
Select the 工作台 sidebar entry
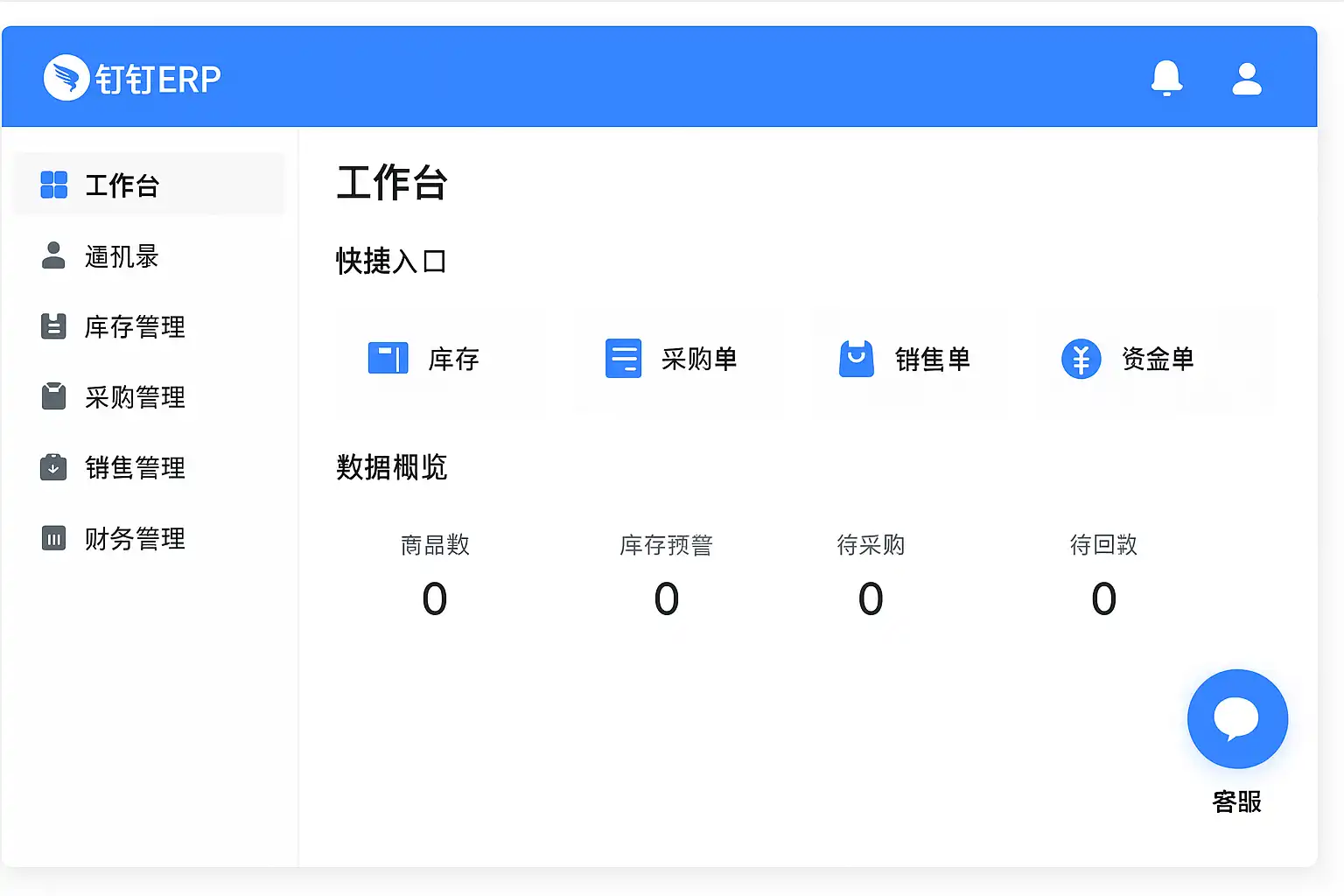(122, 185)
